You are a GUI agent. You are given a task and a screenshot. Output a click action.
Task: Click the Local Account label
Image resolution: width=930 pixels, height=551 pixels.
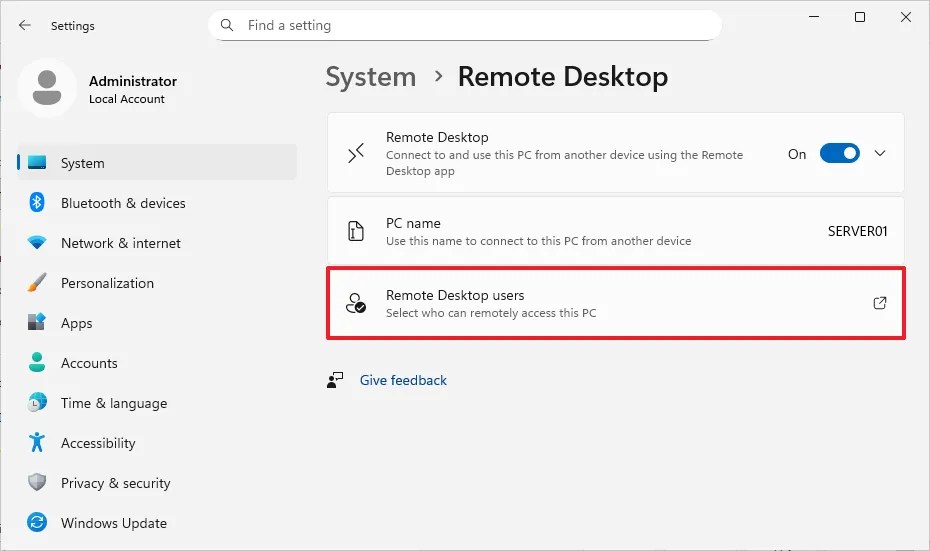127,99
